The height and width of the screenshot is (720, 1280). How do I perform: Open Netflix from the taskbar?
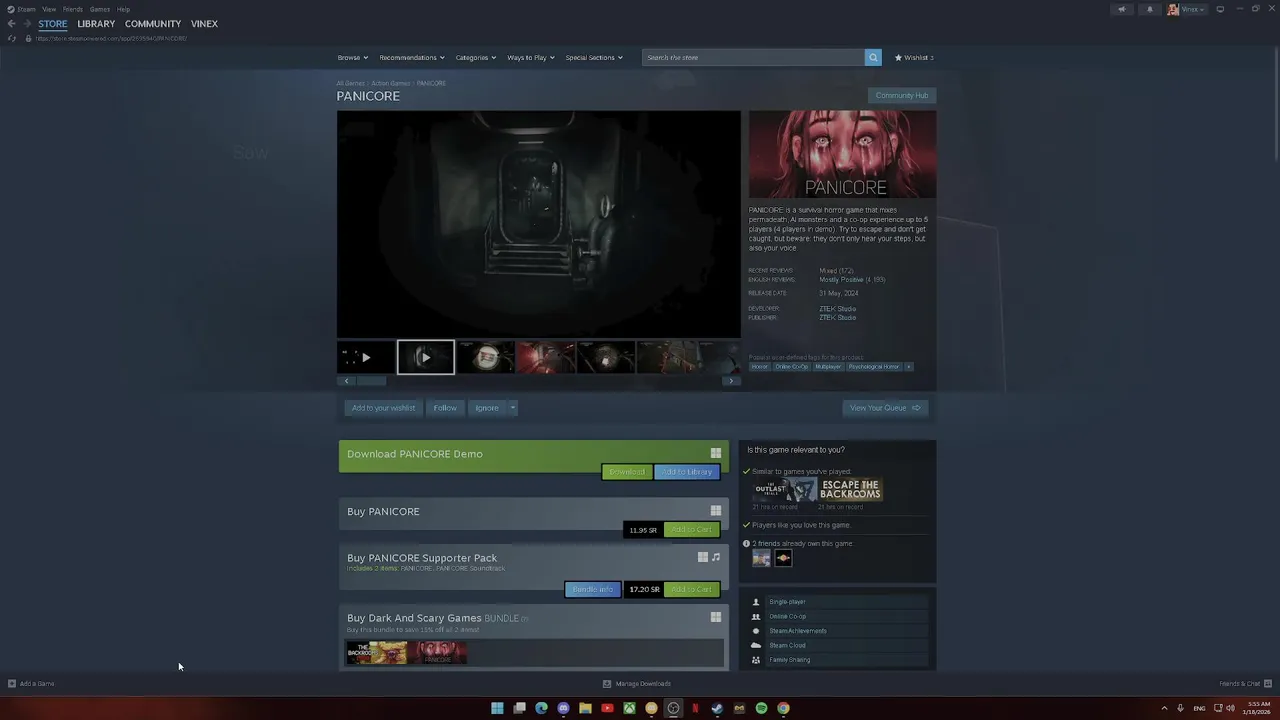coord(695,708)
